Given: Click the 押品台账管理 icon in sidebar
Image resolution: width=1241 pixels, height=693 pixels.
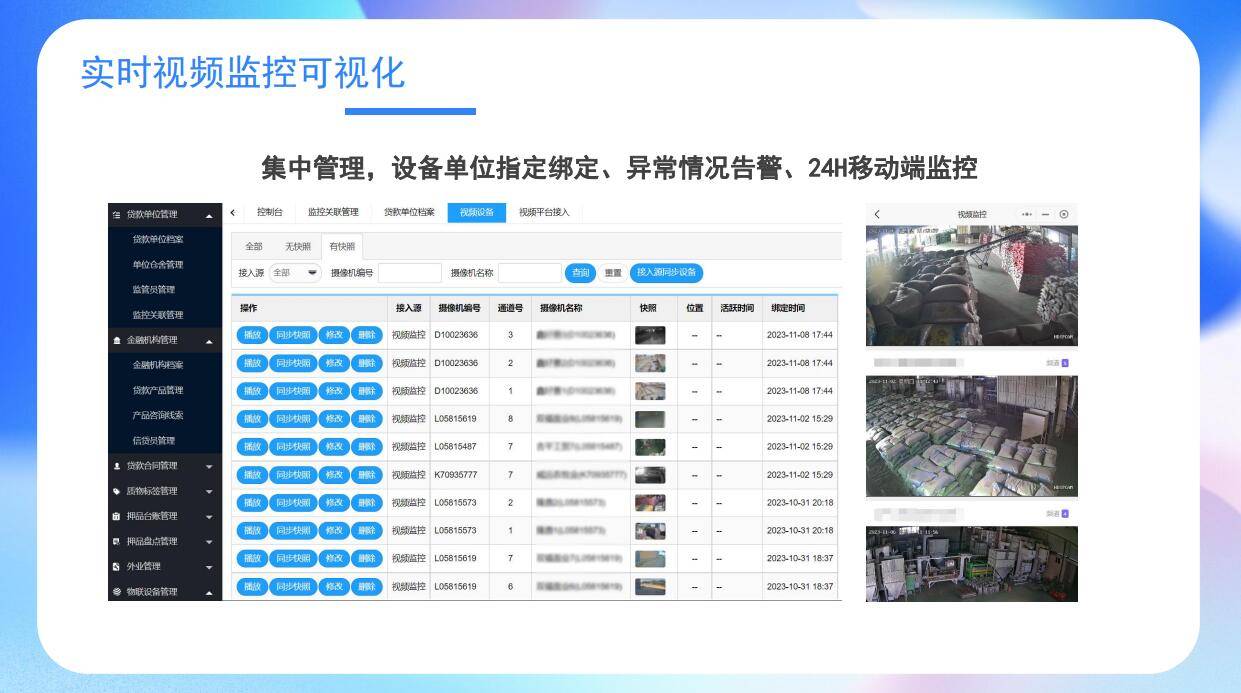Looking at the screenshot, I should coord(117,516).
